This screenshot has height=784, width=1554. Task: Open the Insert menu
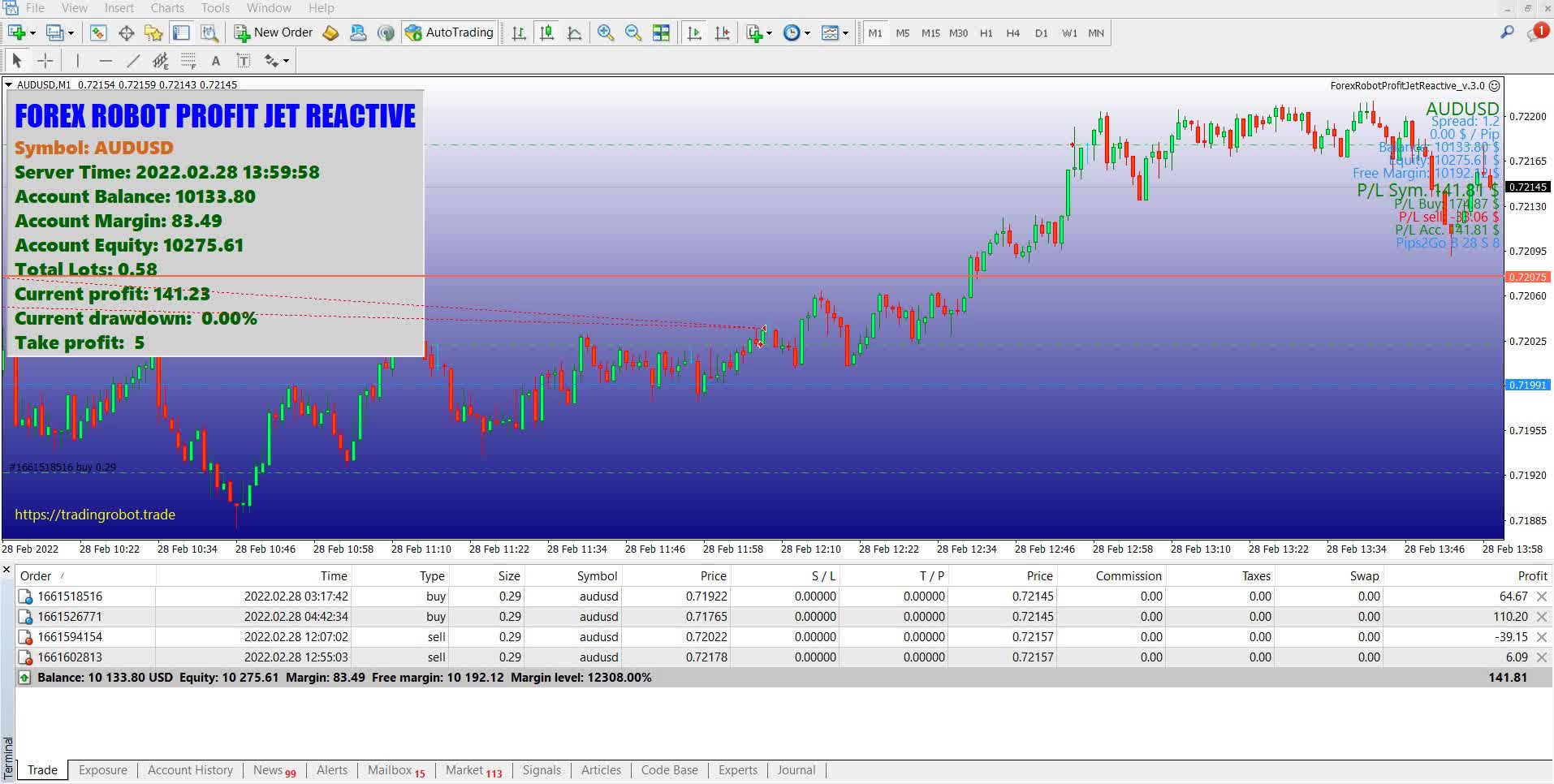[119, 8]
